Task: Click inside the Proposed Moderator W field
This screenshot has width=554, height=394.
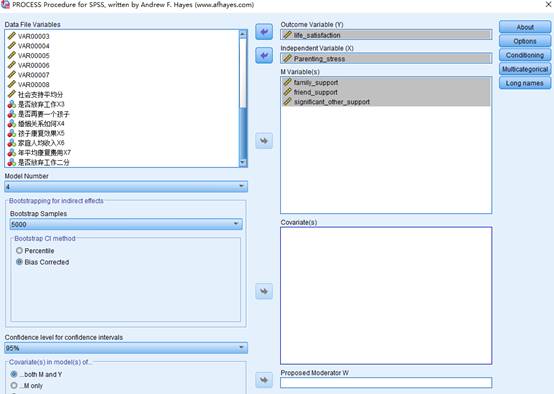Action: pyautogui.click(x=386, y=383)
